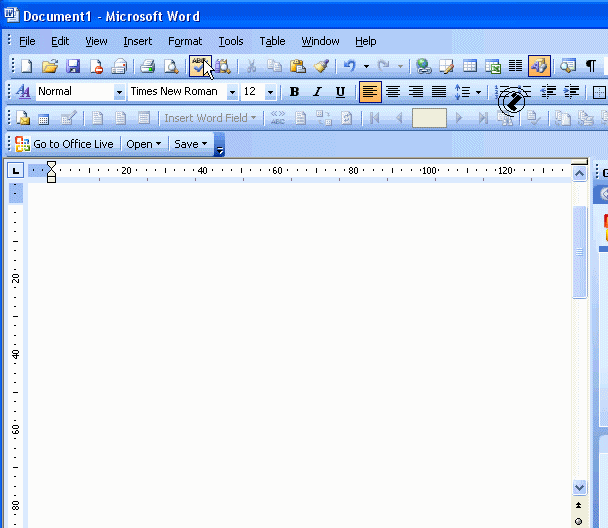The height and width of the screenshot is (528, 608).
Task: Open the Undo history dropdown arrow
Action: pos(366,66)
